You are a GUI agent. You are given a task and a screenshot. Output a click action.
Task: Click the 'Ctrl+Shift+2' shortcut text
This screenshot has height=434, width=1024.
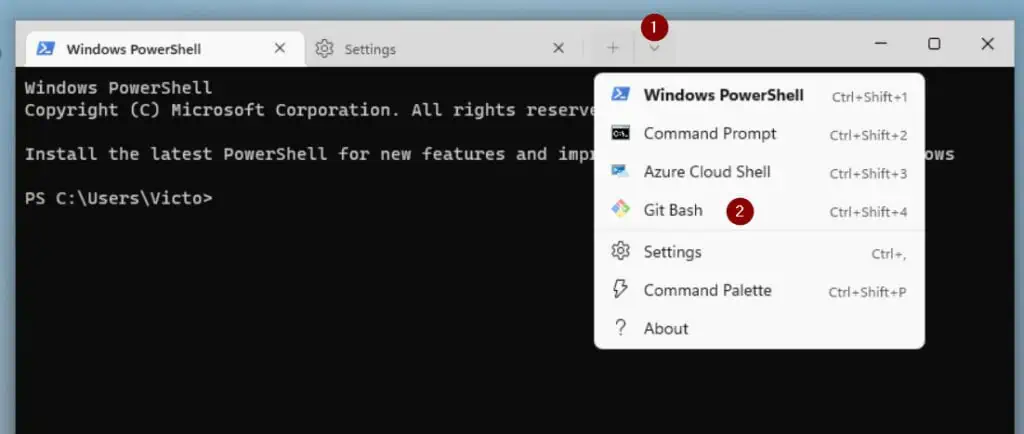(868, 136)
